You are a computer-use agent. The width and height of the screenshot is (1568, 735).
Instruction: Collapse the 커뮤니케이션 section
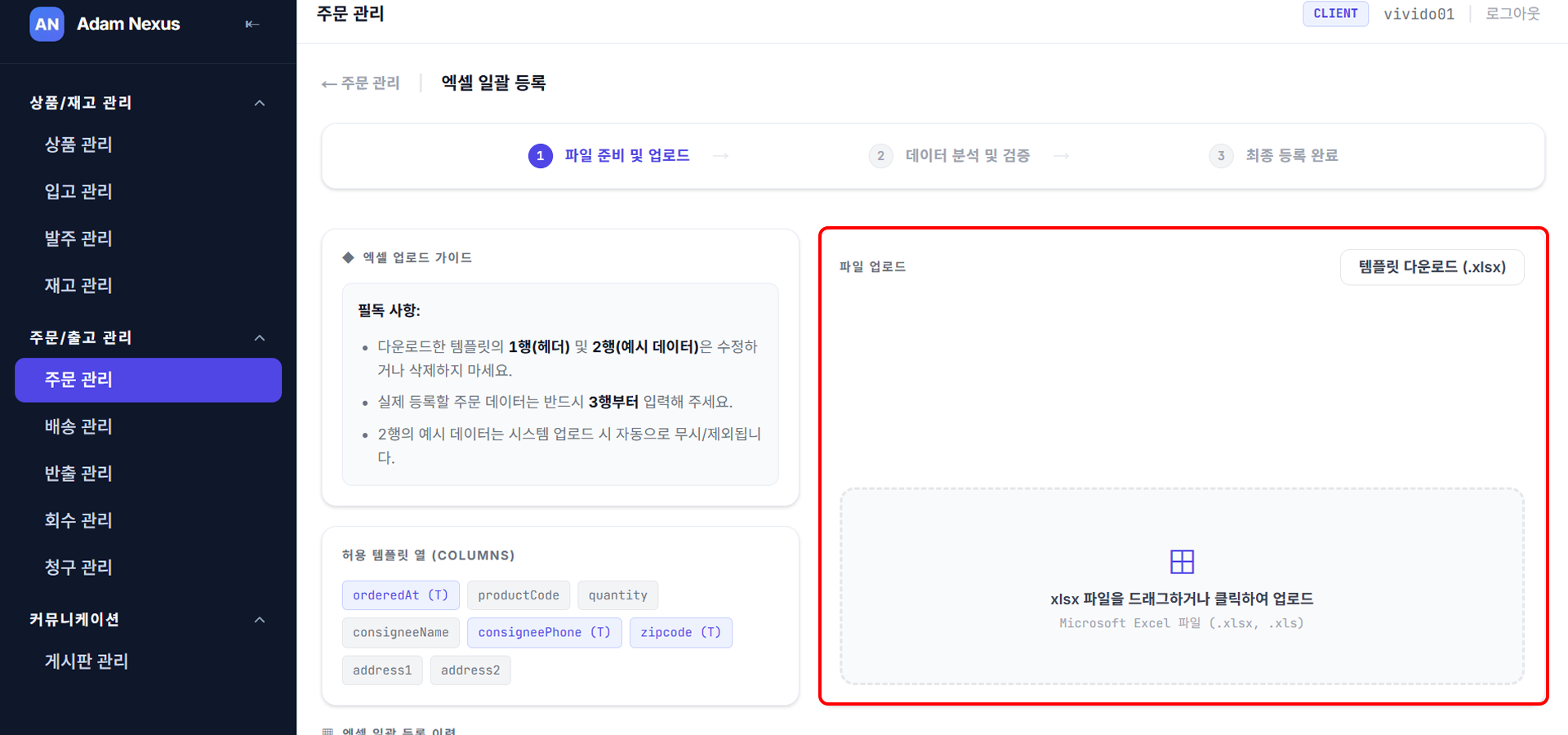pyautogui.click(x=260, y=620)
